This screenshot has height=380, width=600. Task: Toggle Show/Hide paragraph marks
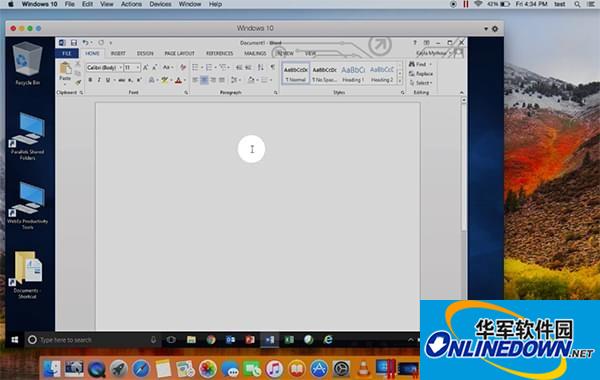272,67
